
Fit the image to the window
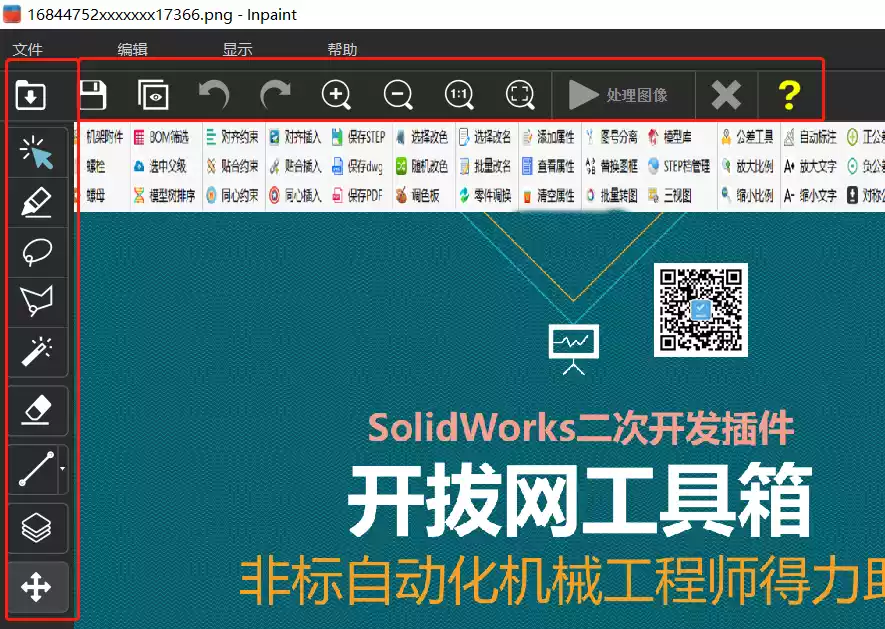520,94
